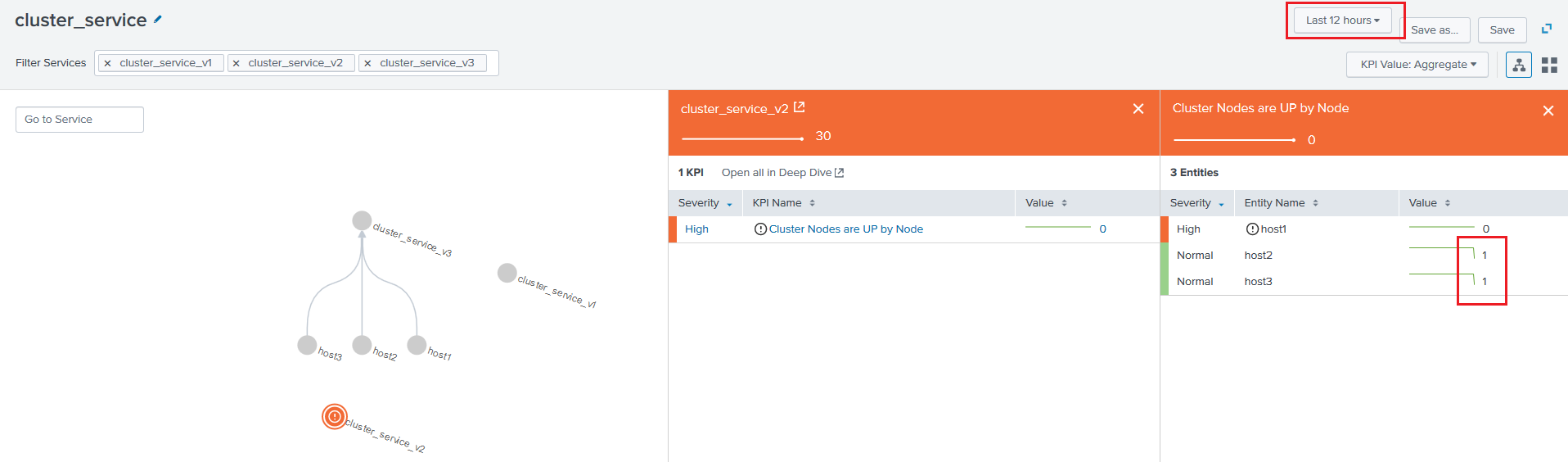The width and height of the screenshot is (1568, 462).
Task: Select the host2 entity row
Action: point(1364,256)
